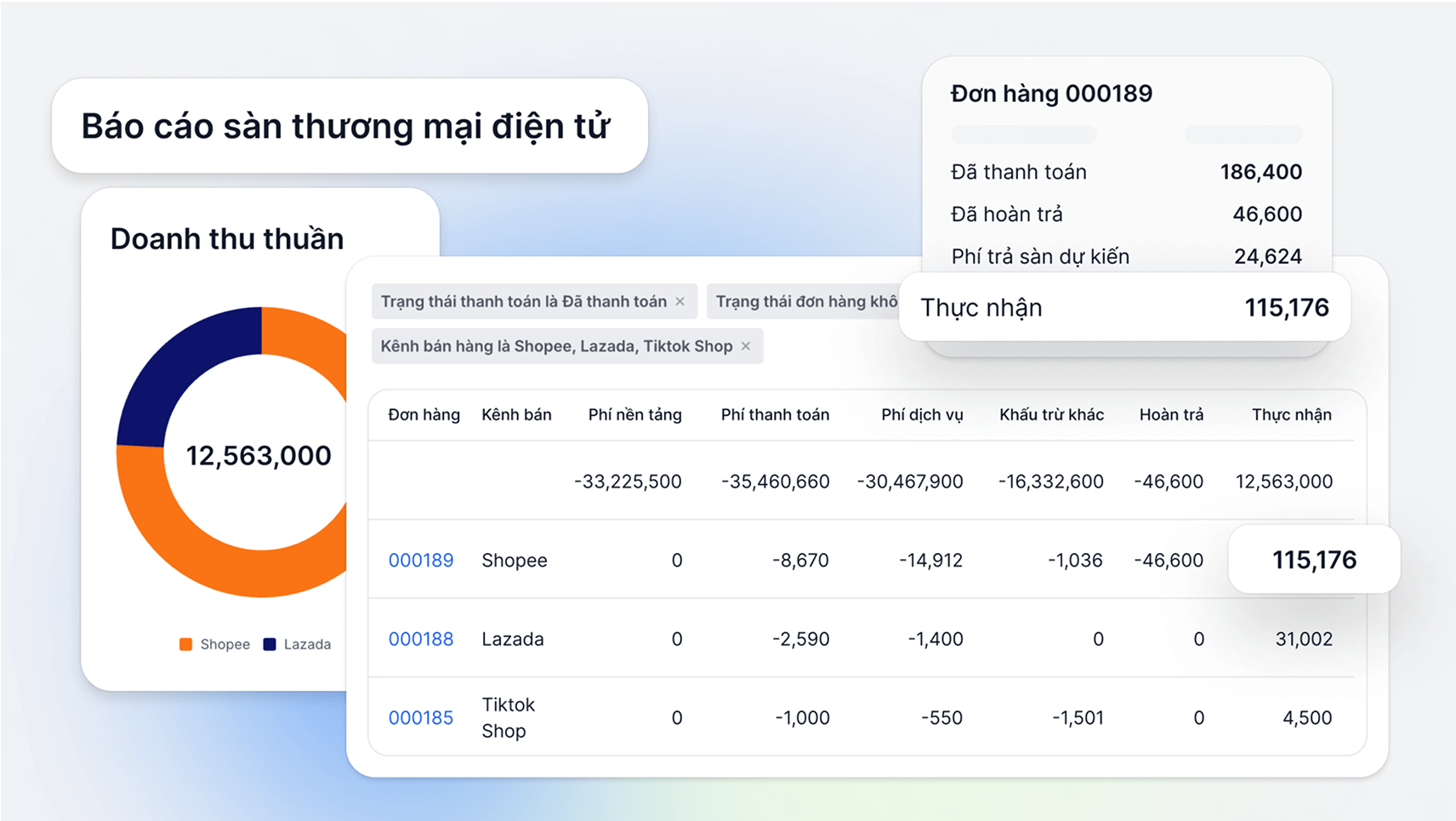Click the Kênh bán column header
The height and width of the screenshot is (821, 1456).
516,414
